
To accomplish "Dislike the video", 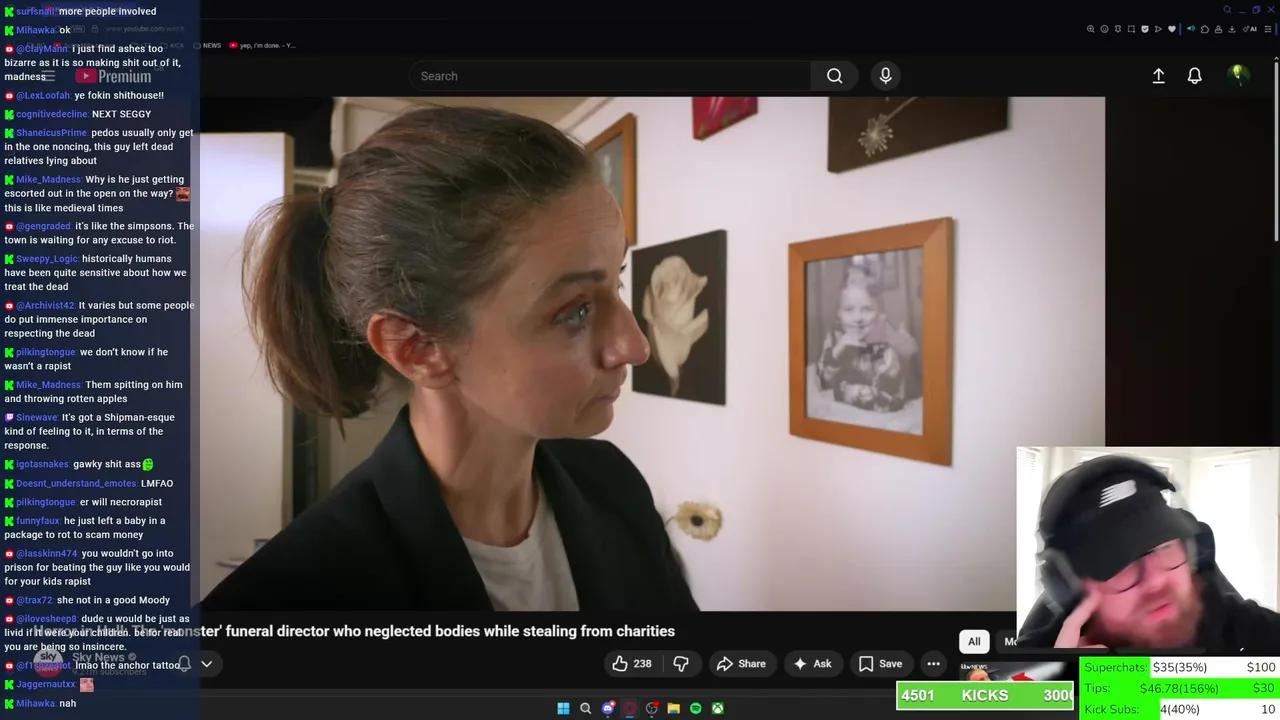I will tap(681, 663).
